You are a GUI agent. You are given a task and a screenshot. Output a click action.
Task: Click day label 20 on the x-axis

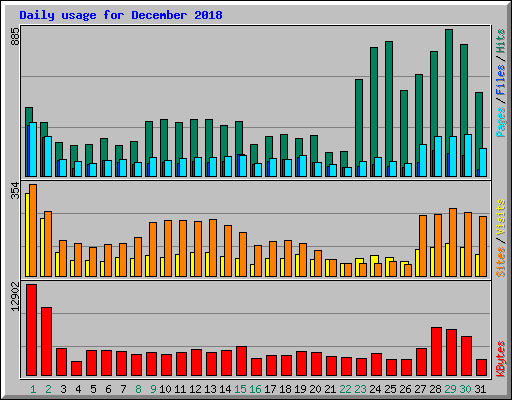(315, 389)
